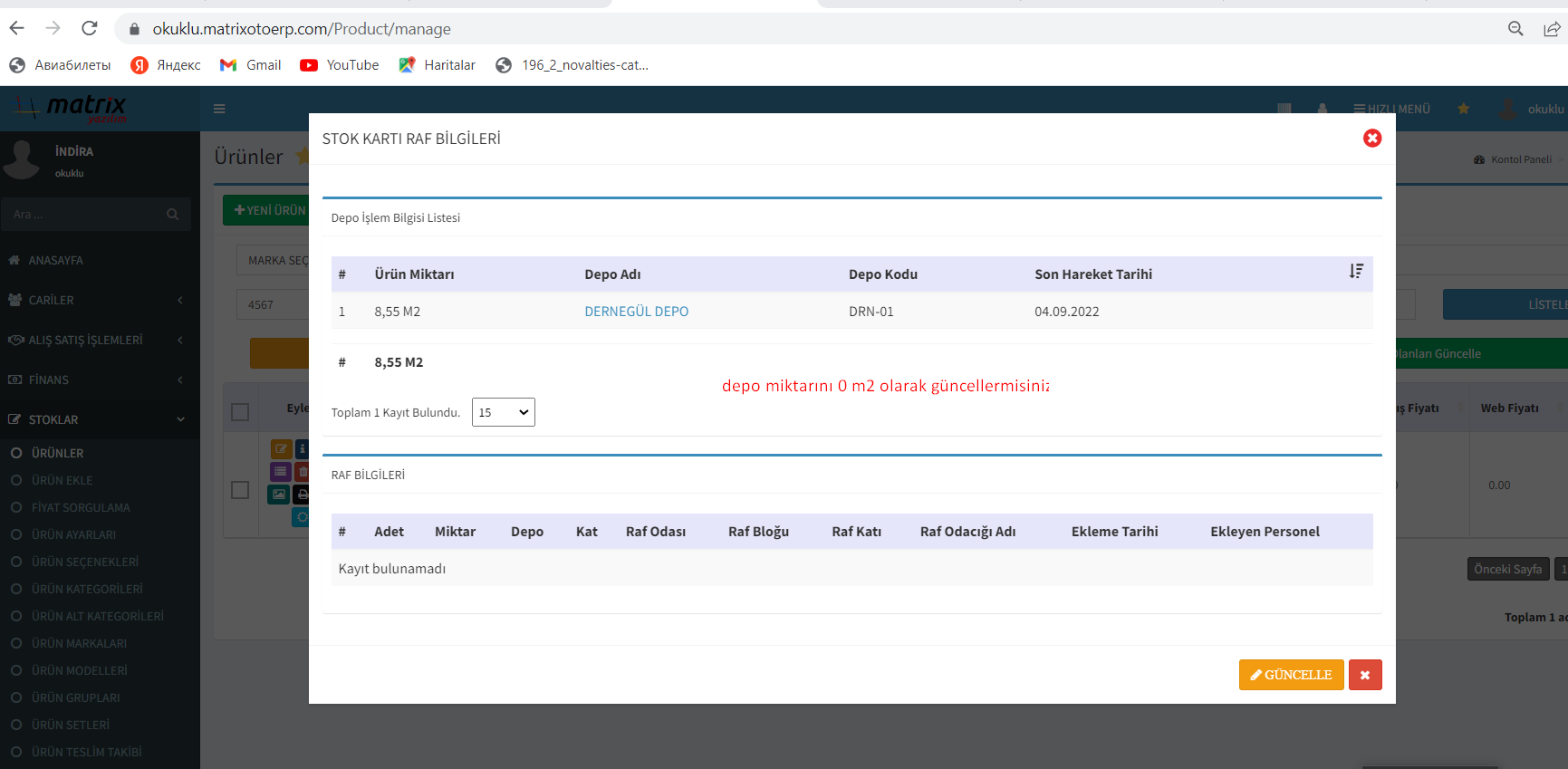Click the purple list icon in product row
Viewport: 1568px width, 769px height.
(x=281, y=471)
